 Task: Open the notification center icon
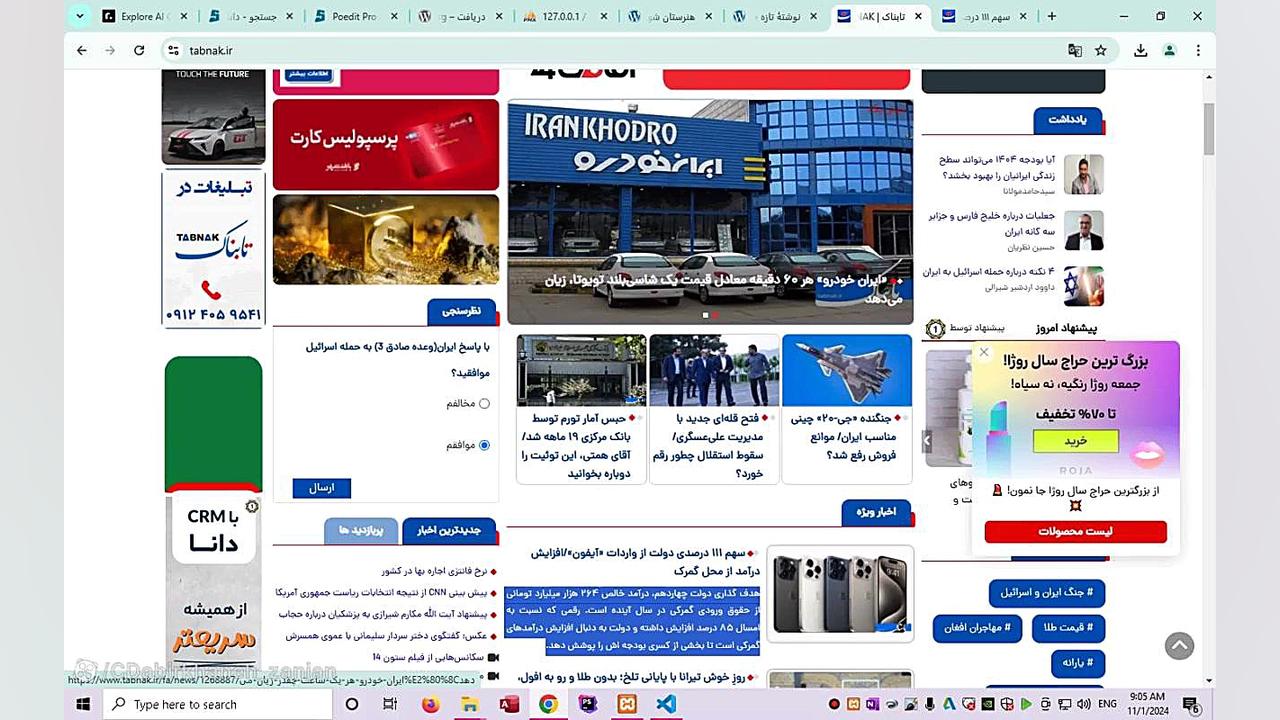[1191, 704]
